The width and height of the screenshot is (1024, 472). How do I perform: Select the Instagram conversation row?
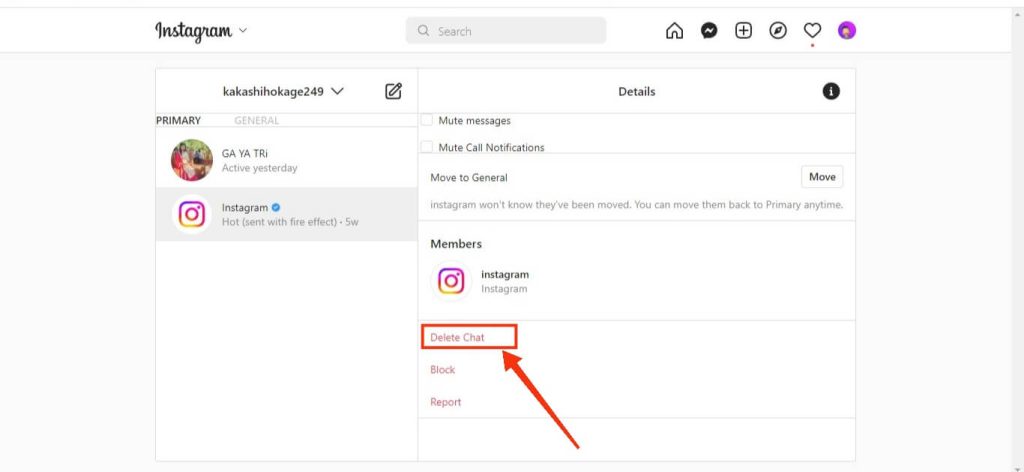click(287, 214)
